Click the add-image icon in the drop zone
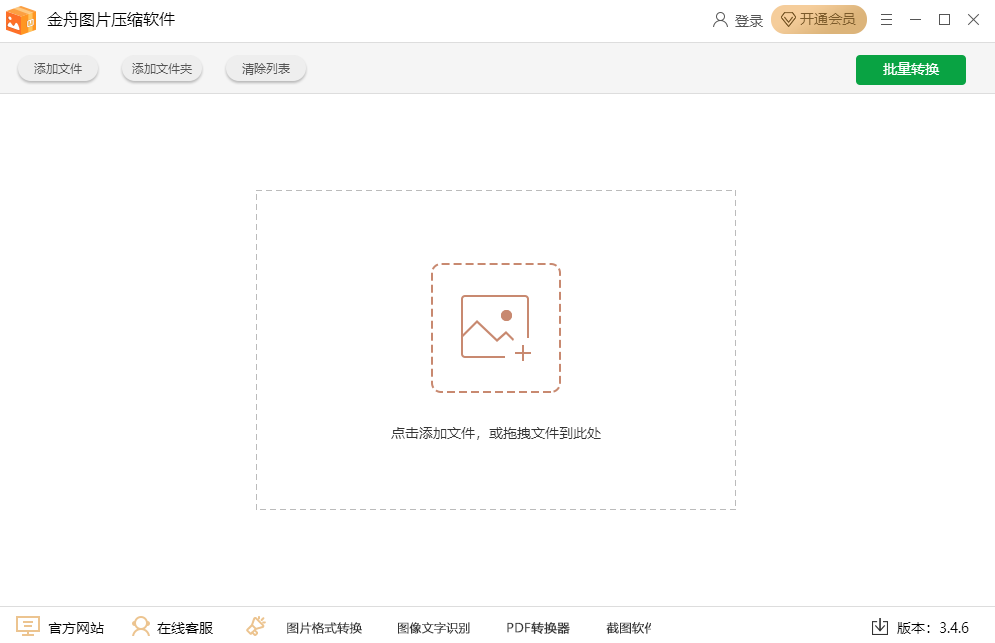This screenshot has width=995, height=643. [x=496, y=327]
